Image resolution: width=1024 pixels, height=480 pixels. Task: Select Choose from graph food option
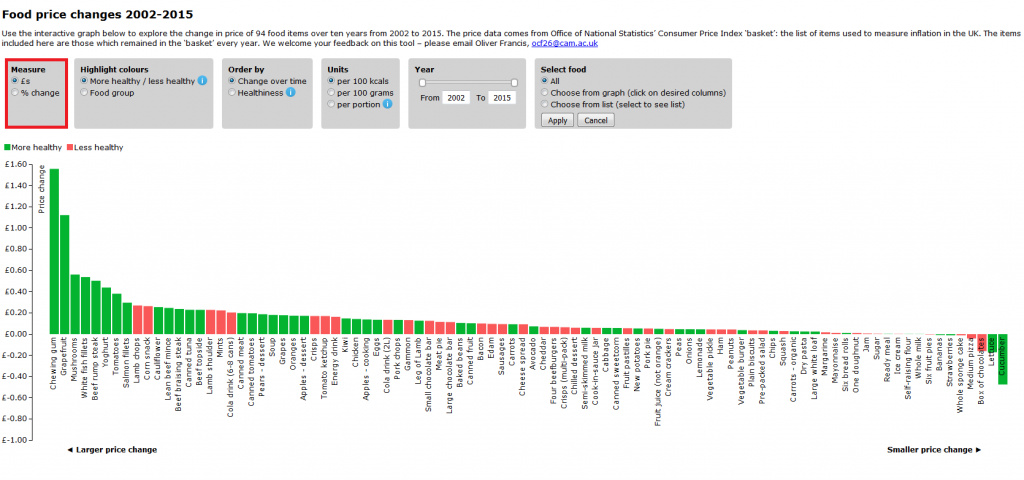[544, 92]
